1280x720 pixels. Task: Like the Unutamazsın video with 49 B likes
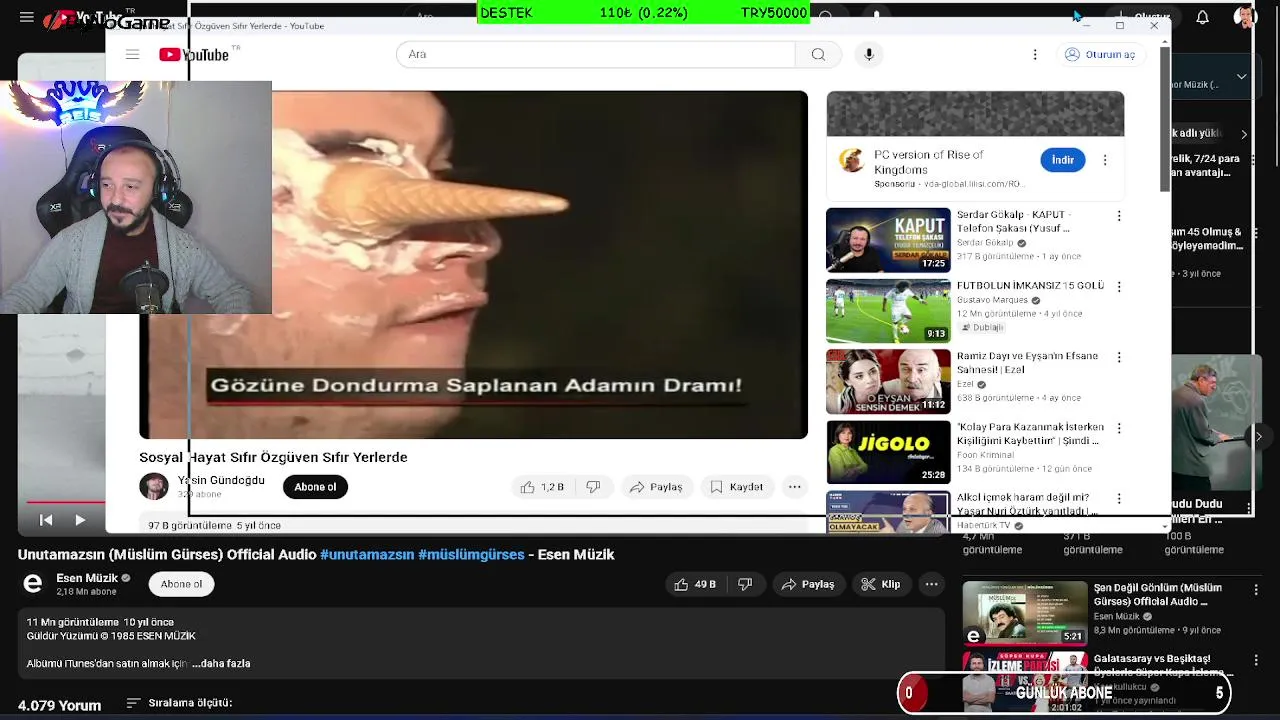tap(695, 584)
